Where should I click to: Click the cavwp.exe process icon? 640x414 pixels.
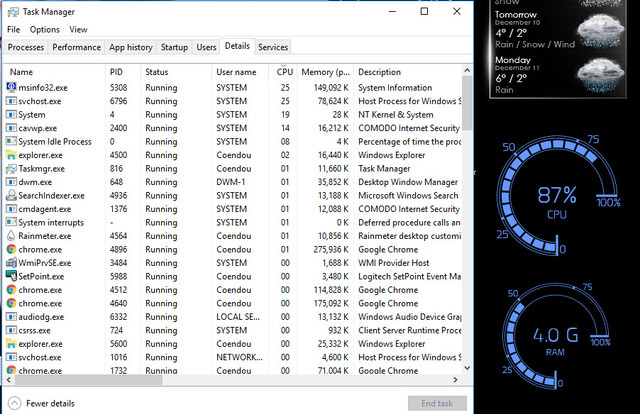click(x=11, y=128)
